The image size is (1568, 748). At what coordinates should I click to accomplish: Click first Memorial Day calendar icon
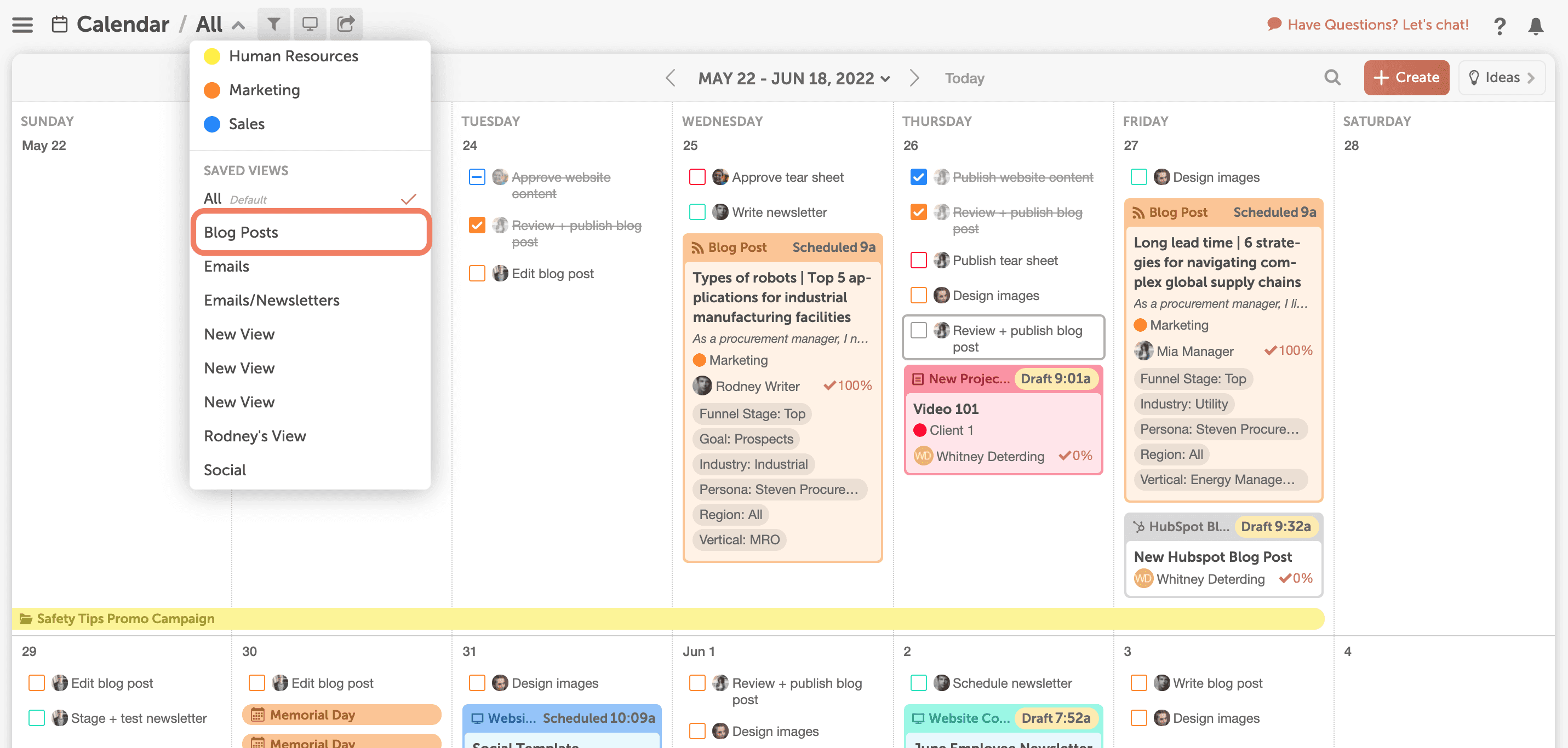tap(257, 715)
